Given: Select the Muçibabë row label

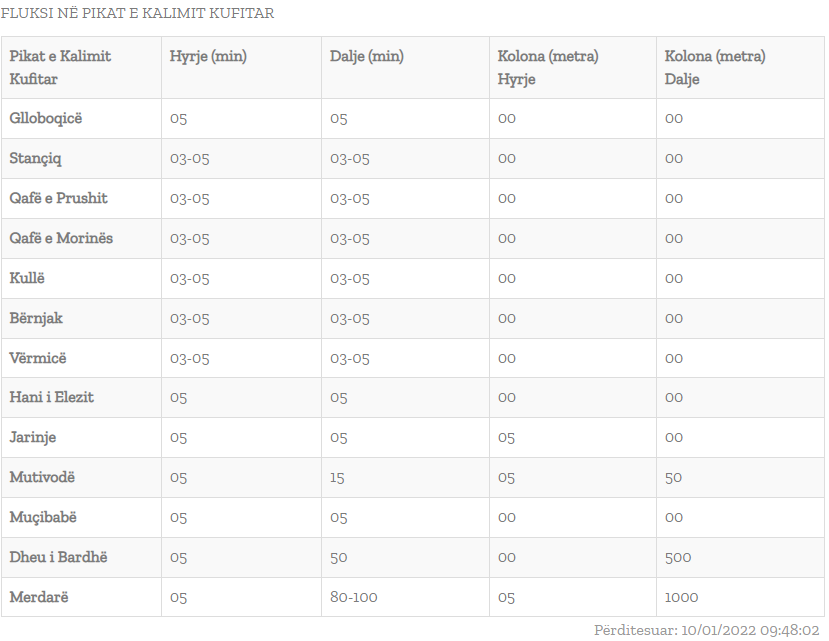Looking at the screenshot, I should click(43, 517).
